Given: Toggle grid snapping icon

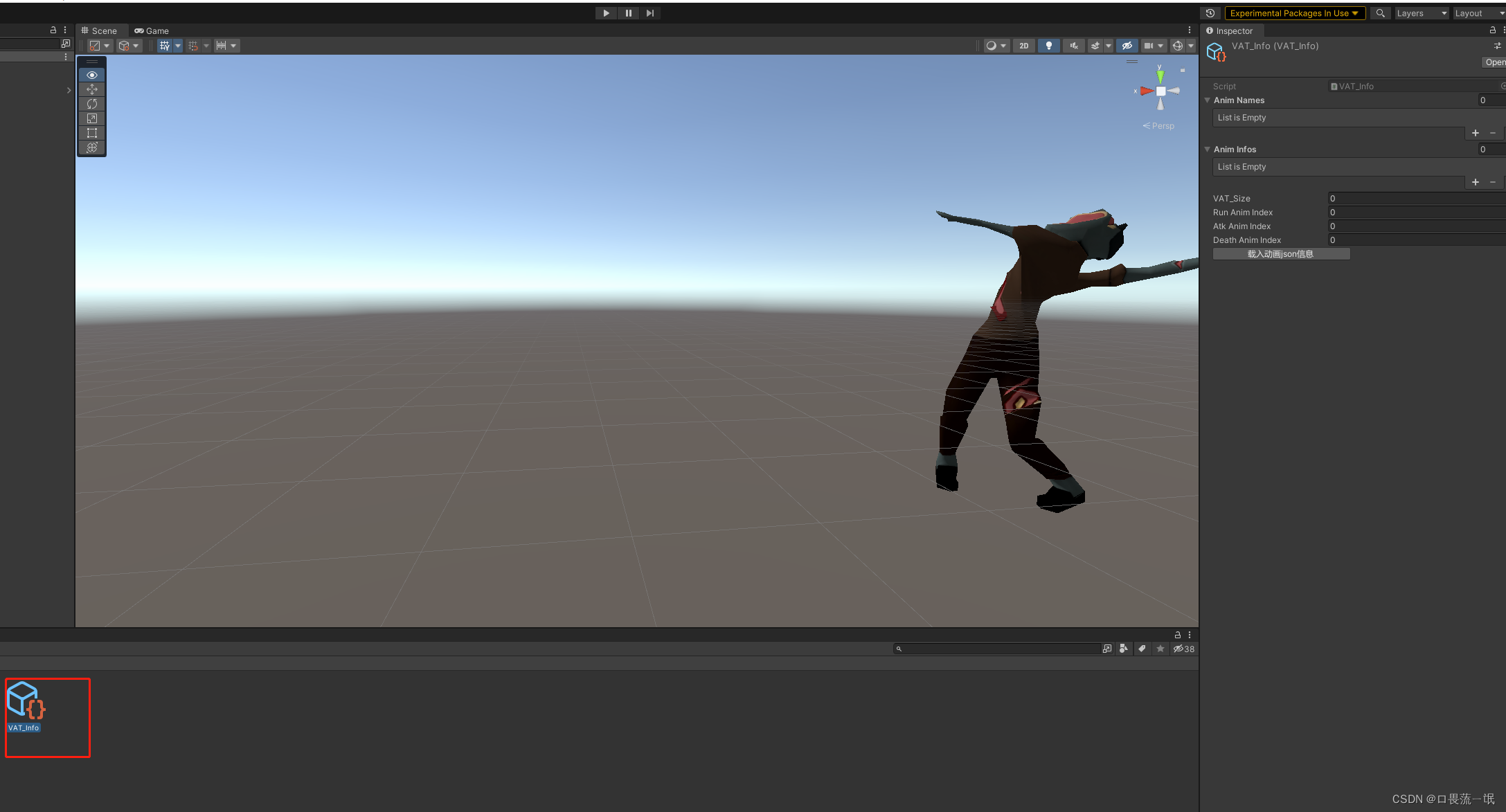Looking at the screenshot, I should [x=193, y=46].
